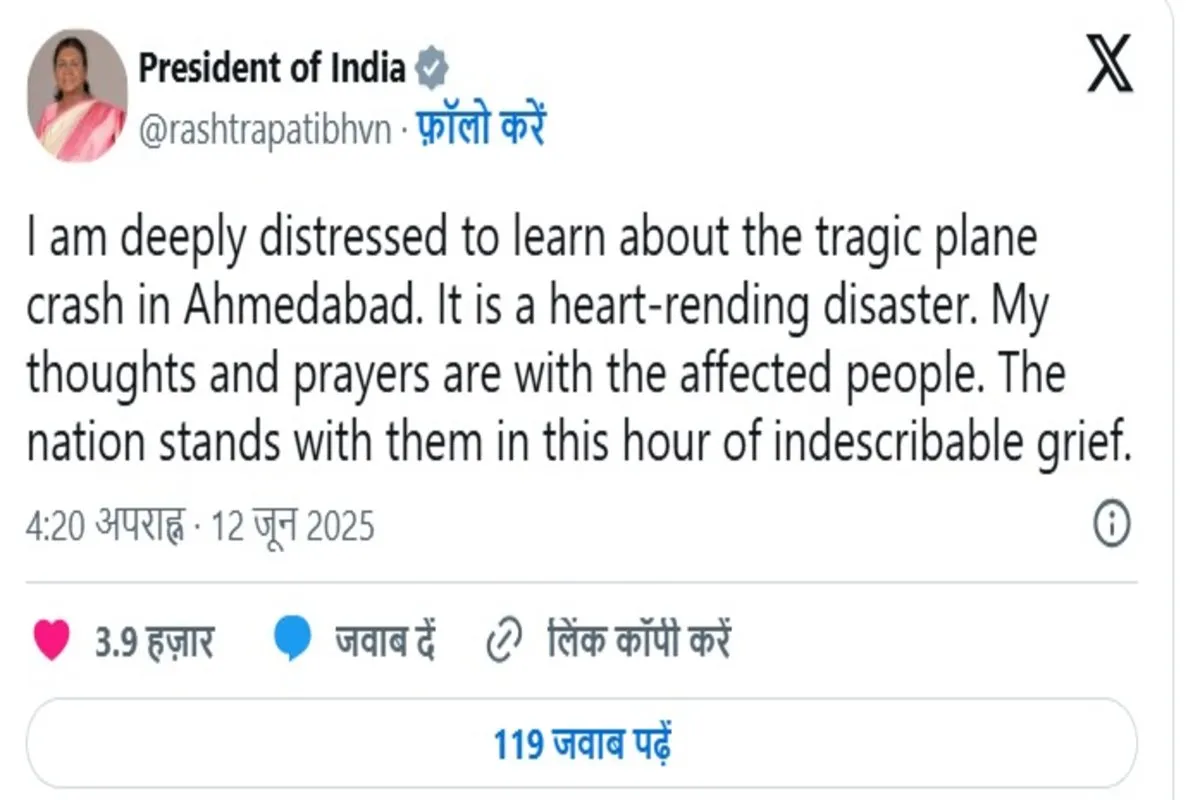Open '119 जवाब पढ़ें' to read replies

583,740
